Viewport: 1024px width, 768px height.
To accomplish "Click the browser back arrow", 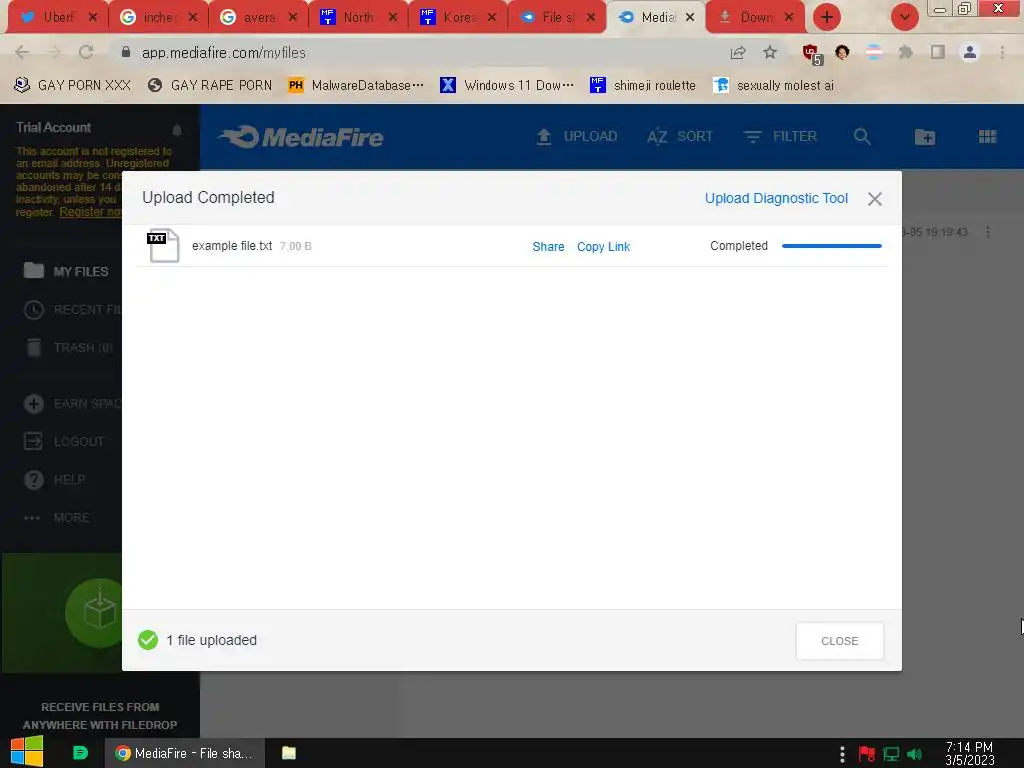I will (x=22, y=52).
